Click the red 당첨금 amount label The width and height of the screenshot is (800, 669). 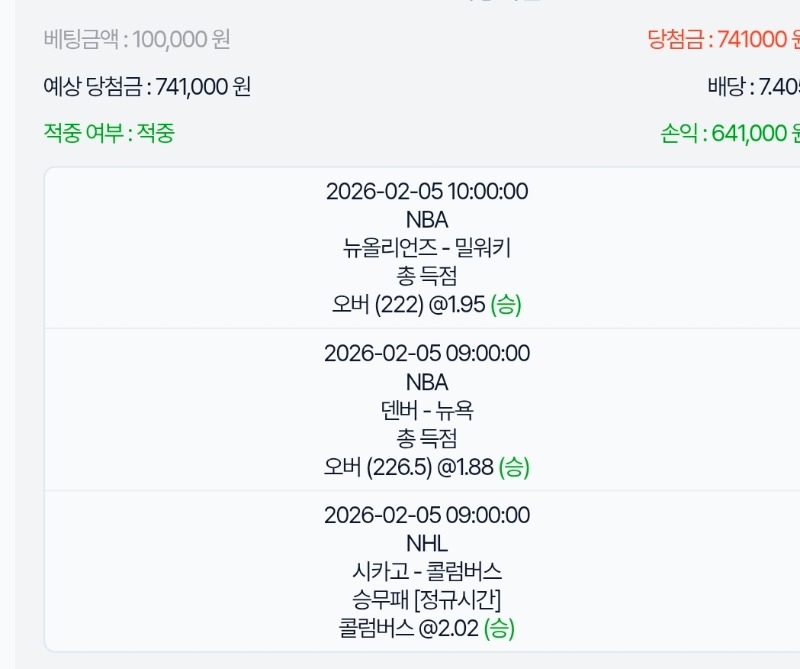coord(724,40)
